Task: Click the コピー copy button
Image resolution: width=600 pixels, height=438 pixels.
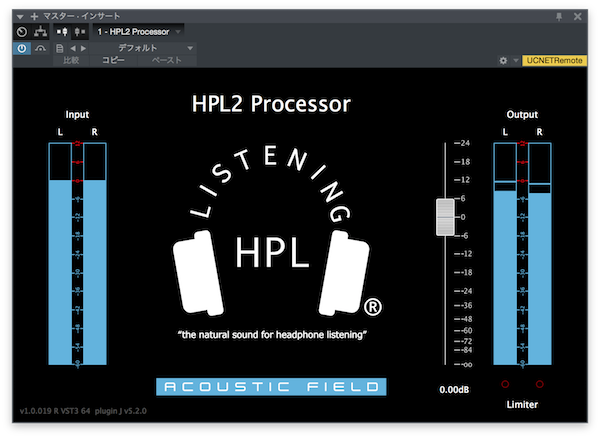Action: 113,60
